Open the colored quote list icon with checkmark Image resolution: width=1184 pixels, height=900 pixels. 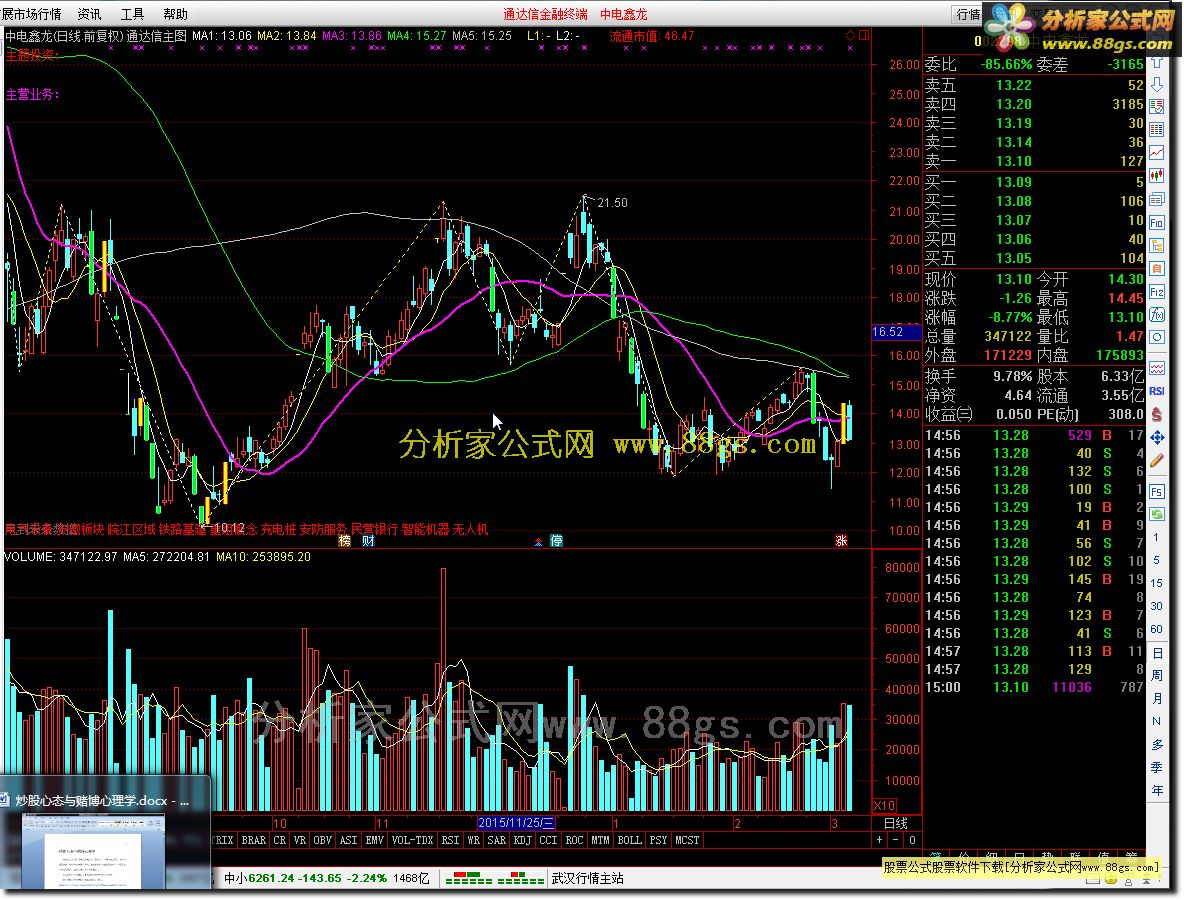pyautogui.click(x=1157, y=107)
